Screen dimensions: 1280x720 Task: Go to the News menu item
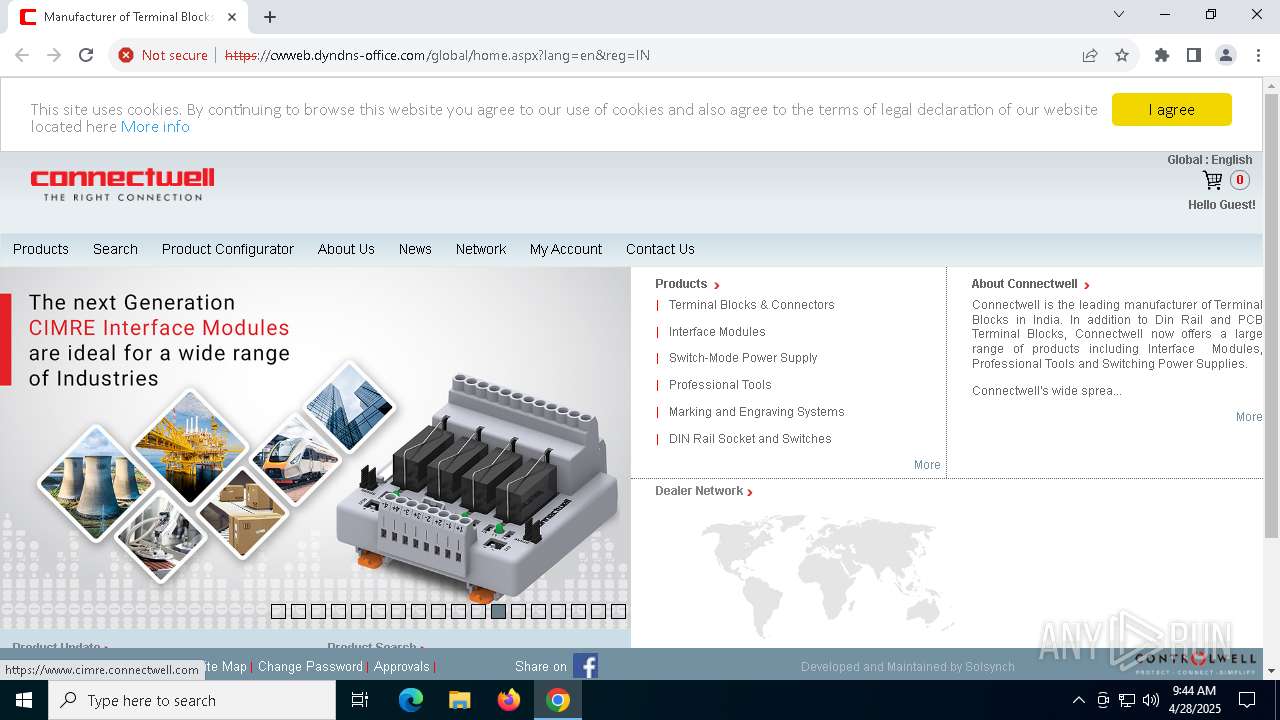point(415,249)
